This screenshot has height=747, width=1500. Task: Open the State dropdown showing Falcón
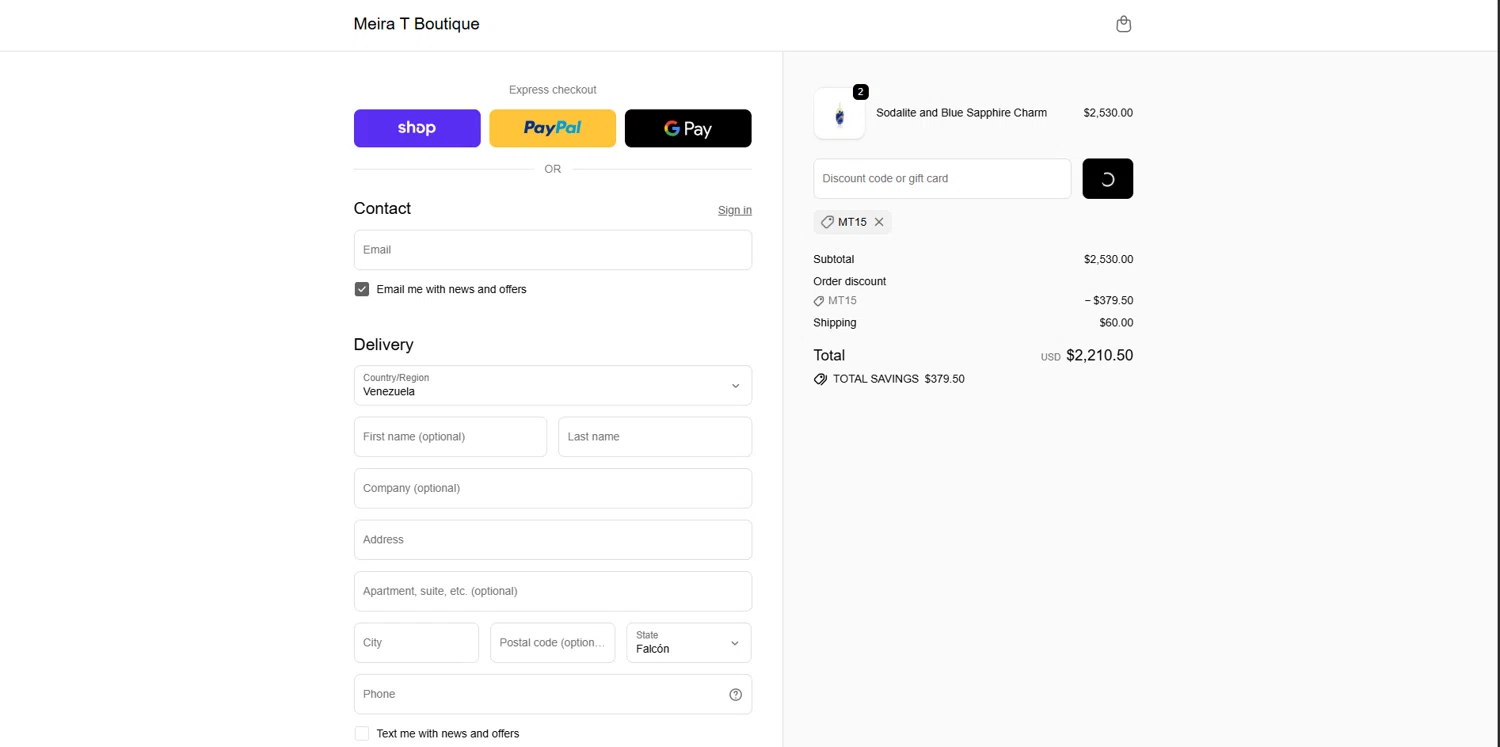pos(689,643)
